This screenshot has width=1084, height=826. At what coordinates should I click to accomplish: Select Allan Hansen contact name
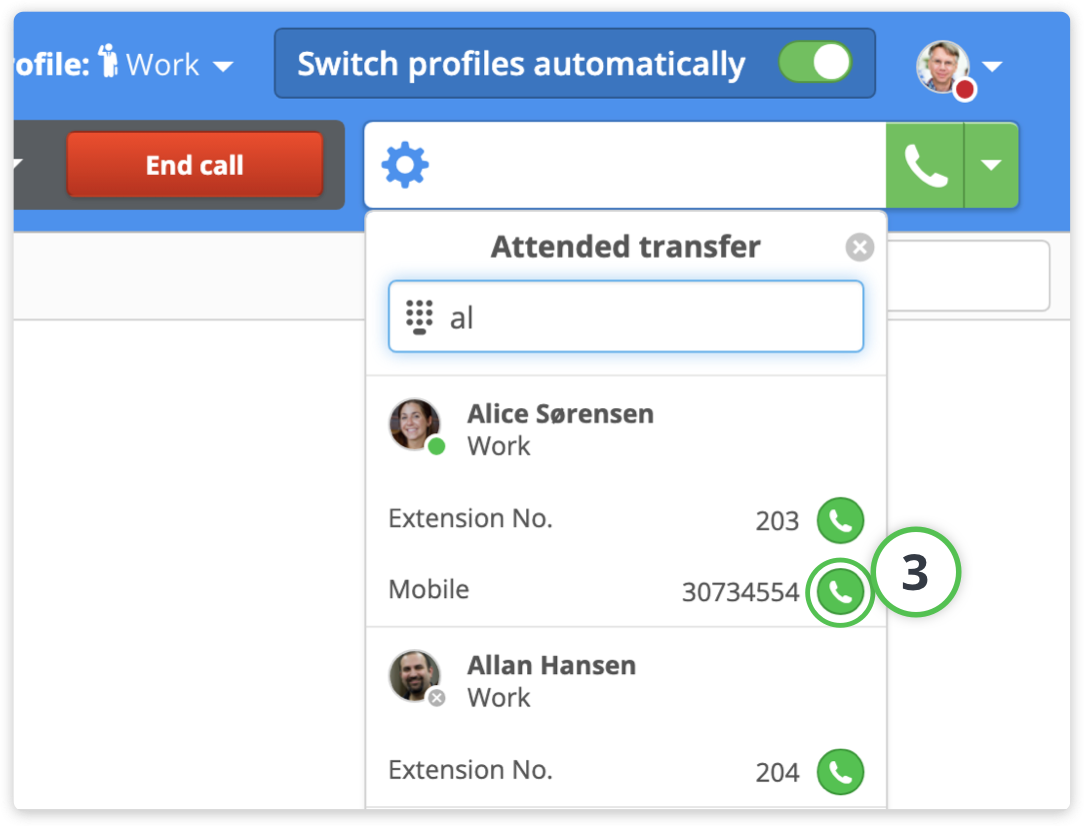point(551,665)
